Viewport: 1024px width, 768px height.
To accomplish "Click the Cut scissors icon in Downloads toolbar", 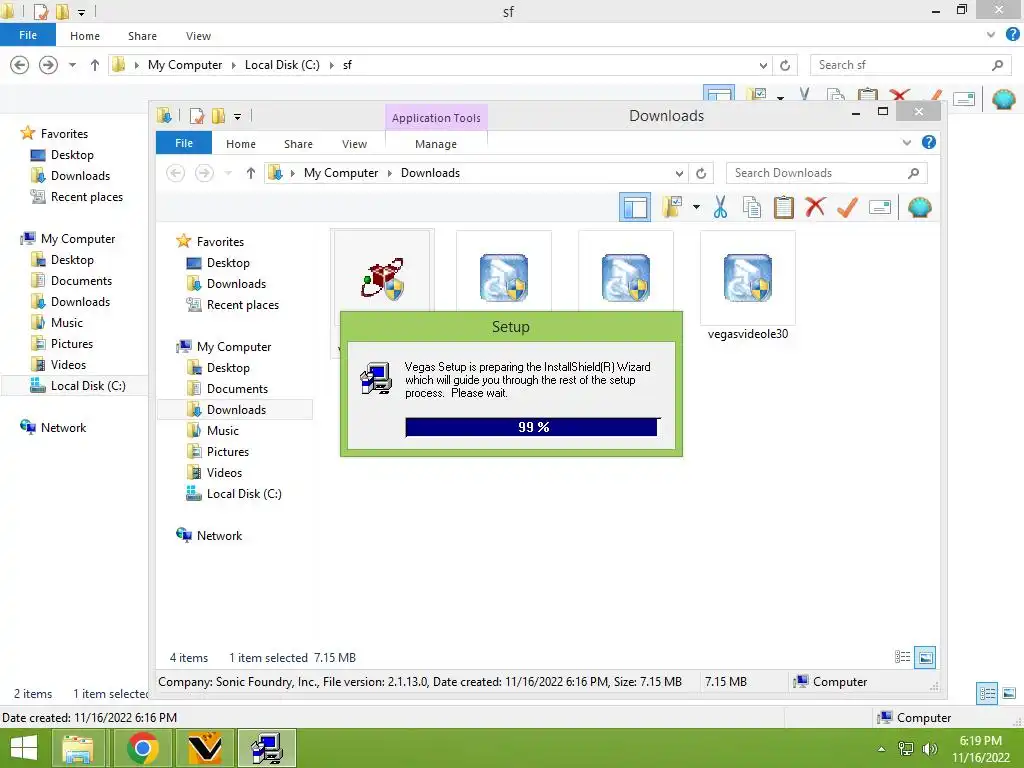I will tap(720, 208).
